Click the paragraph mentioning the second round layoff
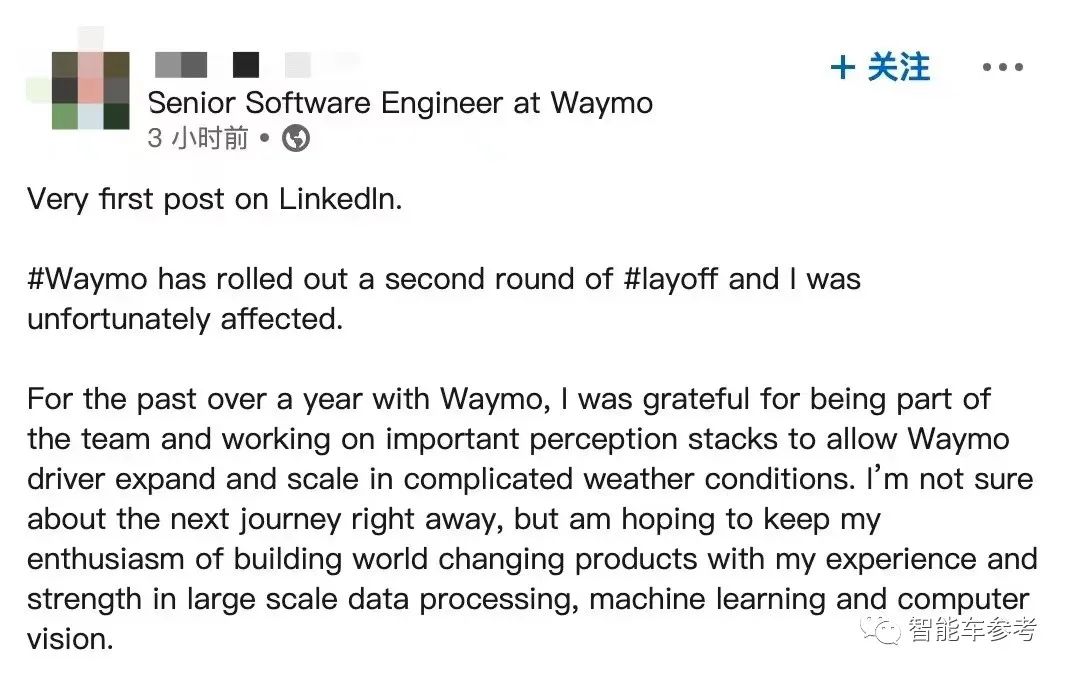Image resolution: width=1072 pixels, height=676 pixels. pos(440,298)
